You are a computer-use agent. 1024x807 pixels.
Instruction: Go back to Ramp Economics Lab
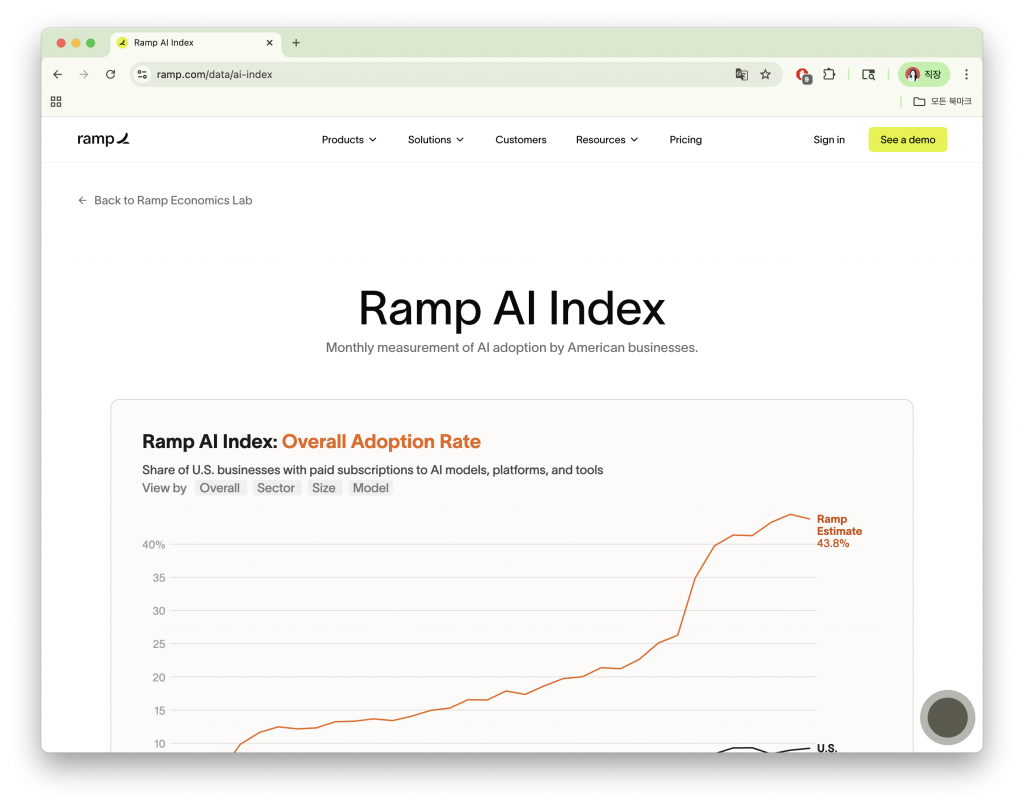pyautogui.click(x=165, y=200)
